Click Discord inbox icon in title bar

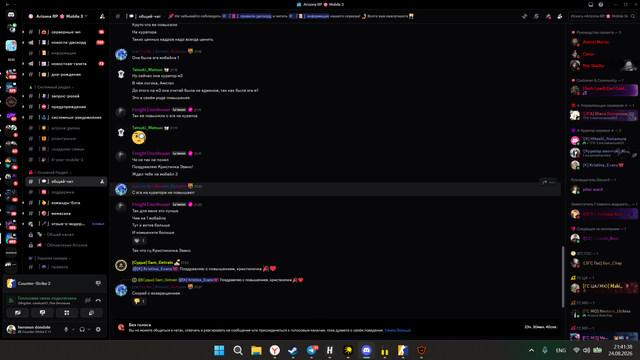click(591, 4)
